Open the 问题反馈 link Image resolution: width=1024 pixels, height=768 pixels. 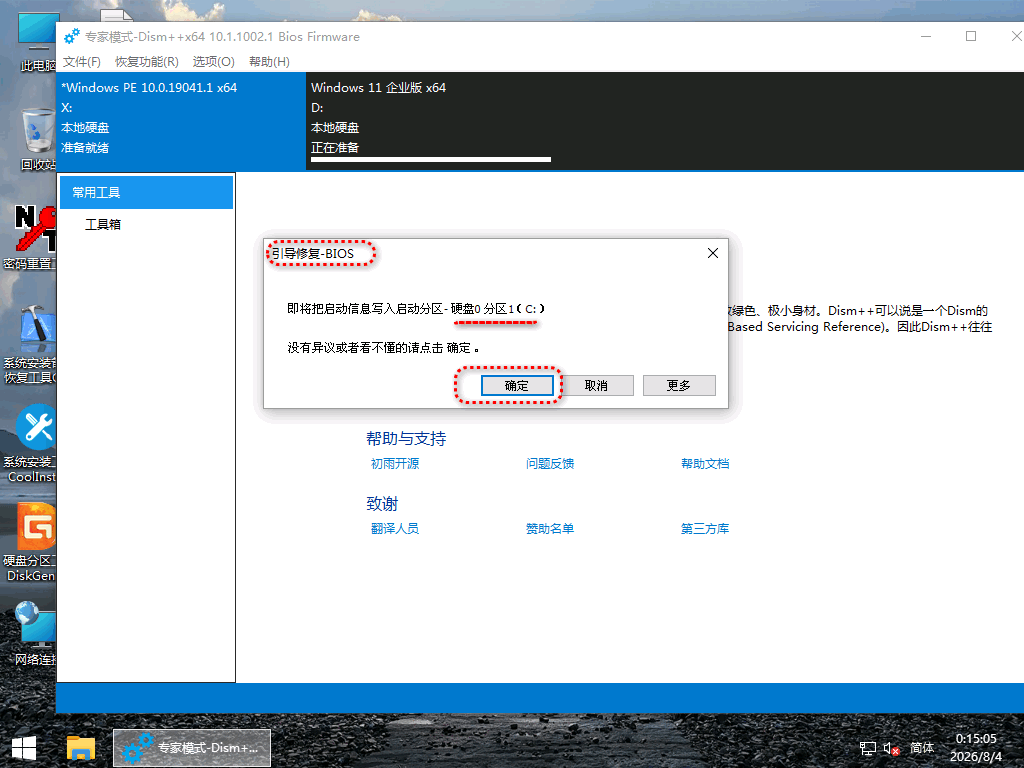550,464
